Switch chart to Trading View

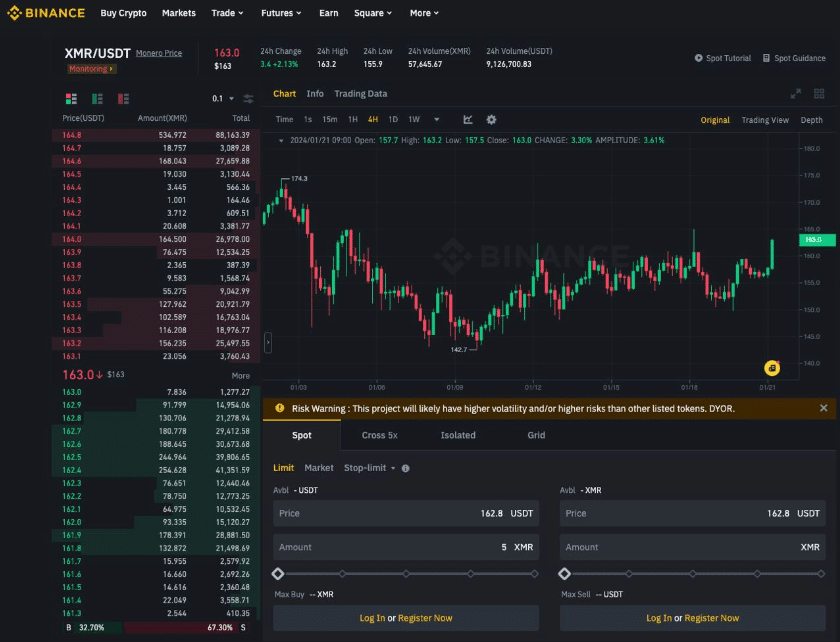765,120
